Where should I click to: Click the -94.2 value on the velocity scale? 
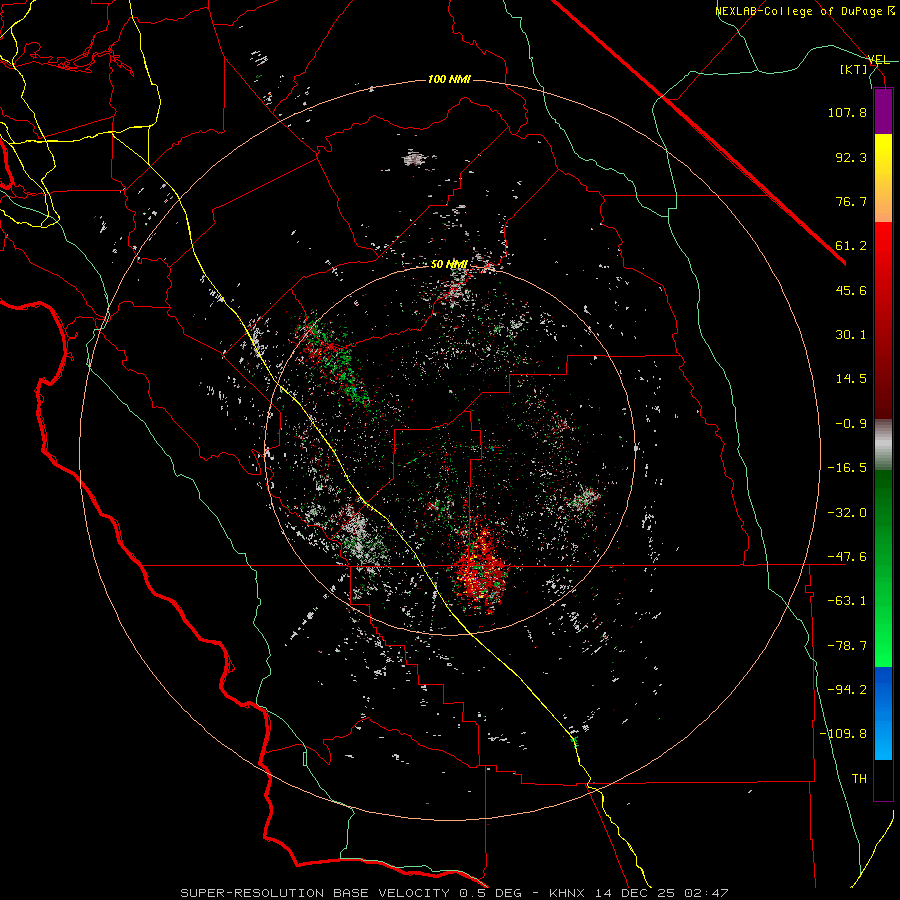(x=847, y=690)
